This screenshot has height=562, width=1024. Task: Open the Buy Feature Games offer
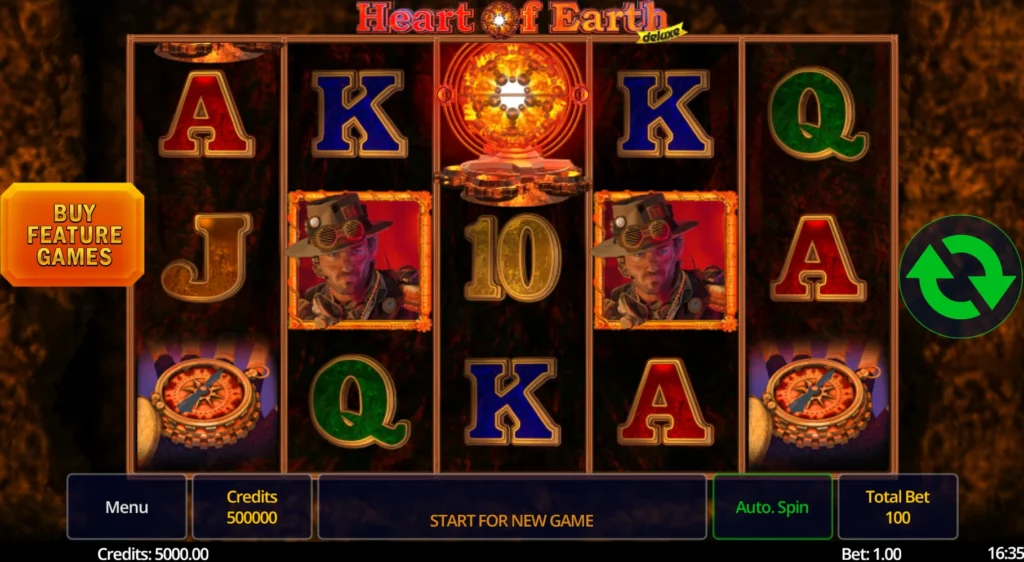[x=72, y=234]
